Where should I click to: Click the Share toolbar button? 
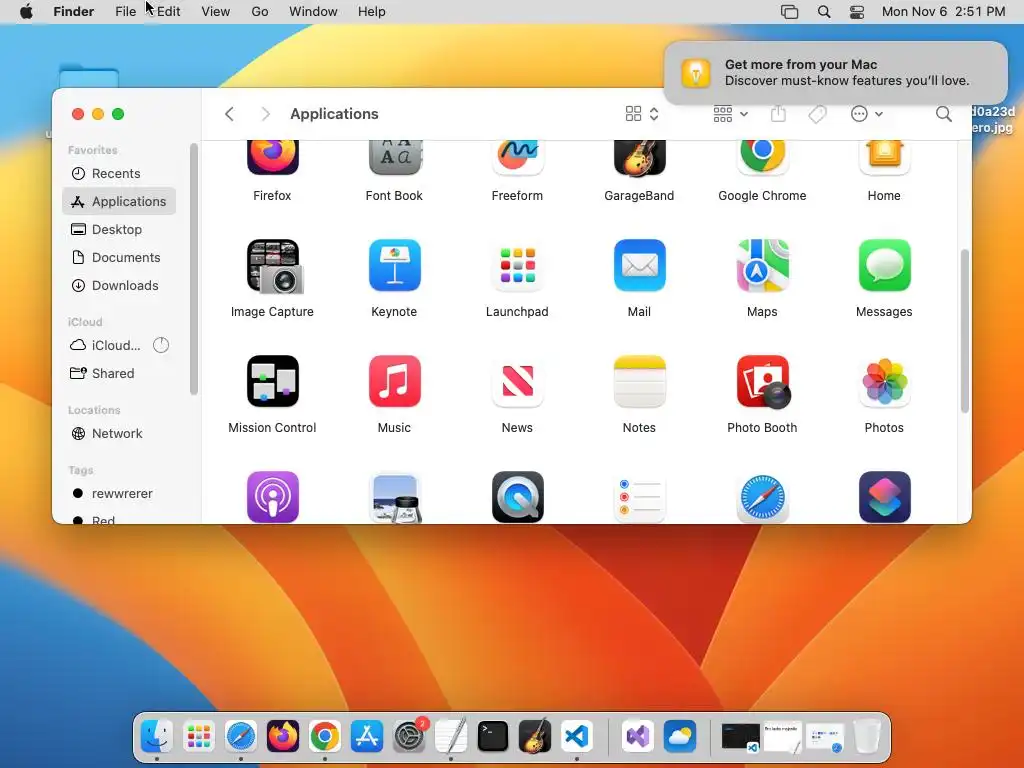[778, 114]
